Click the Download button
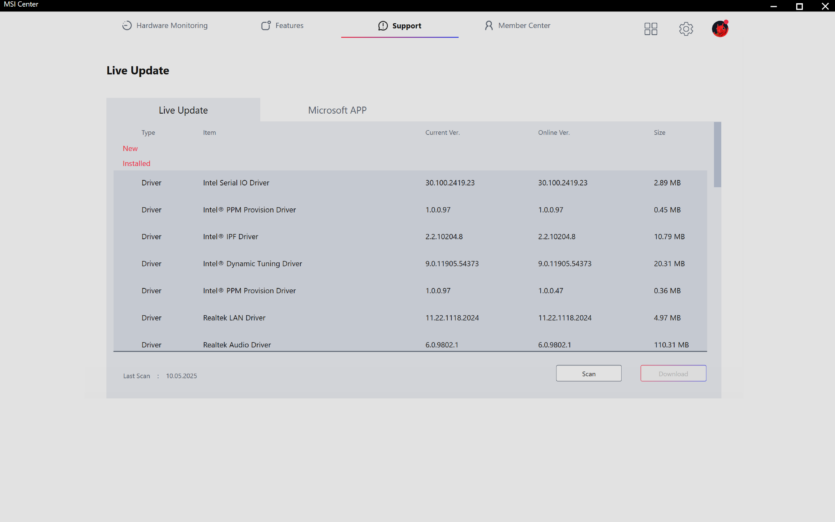The image size is (835, 522). [x=673, y=373]
